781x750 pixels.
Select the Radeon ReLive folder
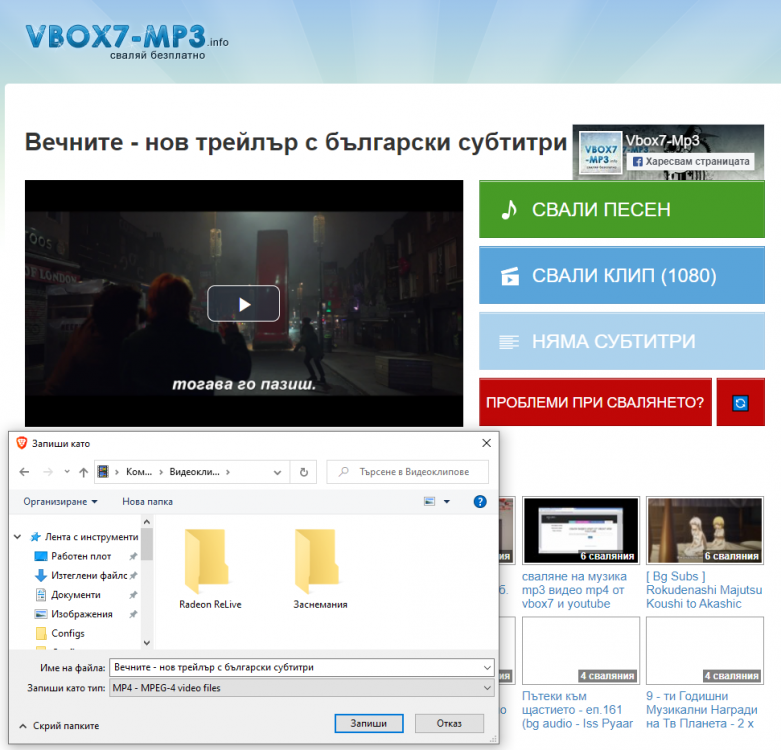tap(210, 569)
